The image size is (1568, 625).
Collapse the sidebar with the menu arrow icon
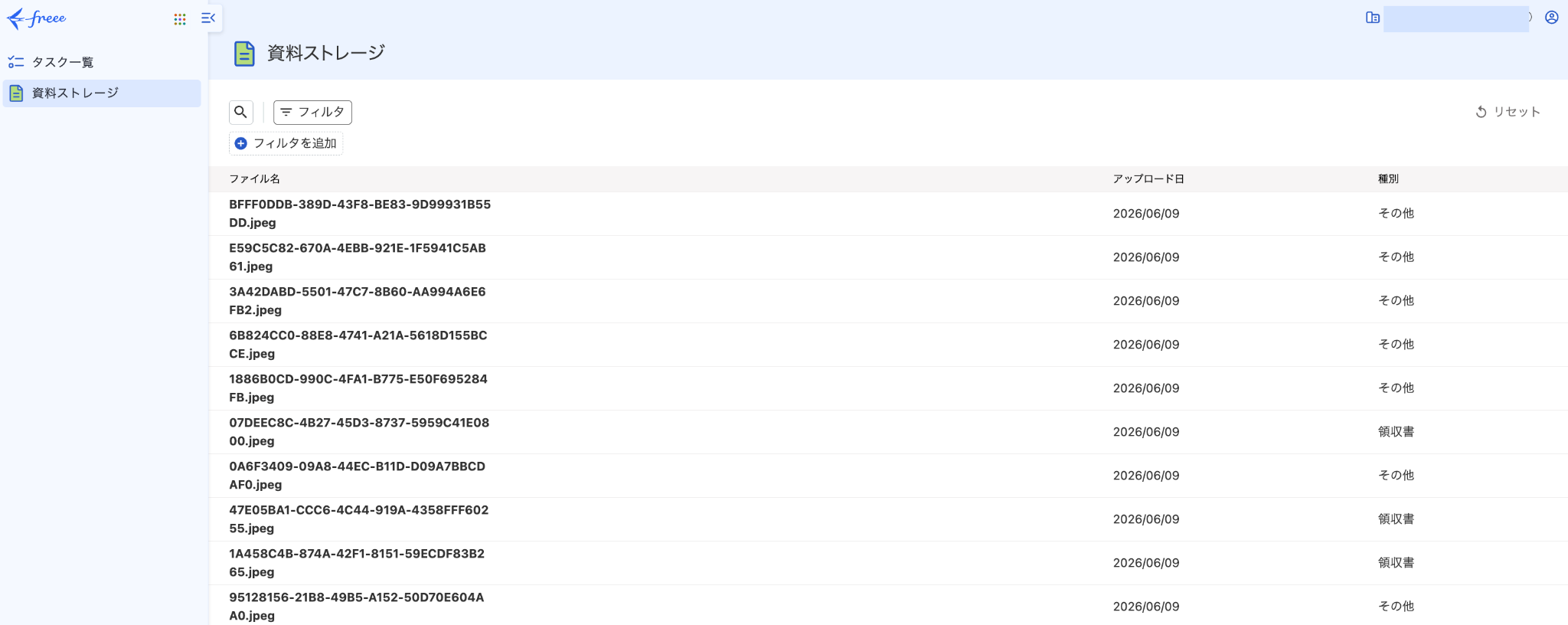tap(208, 18)
